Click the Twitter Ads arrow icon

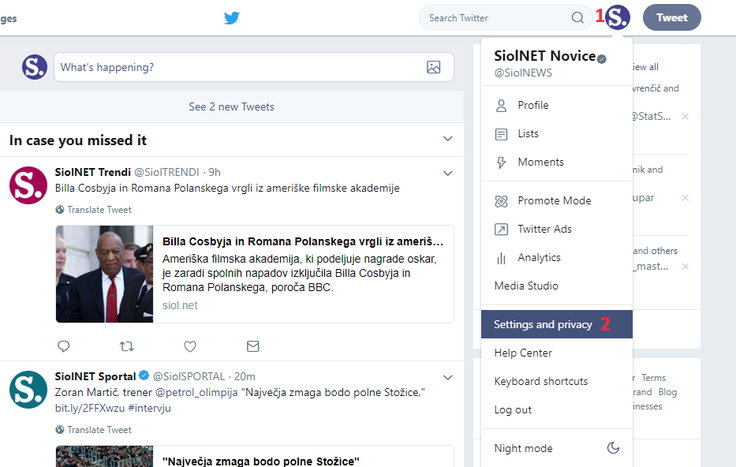(501, 230)
